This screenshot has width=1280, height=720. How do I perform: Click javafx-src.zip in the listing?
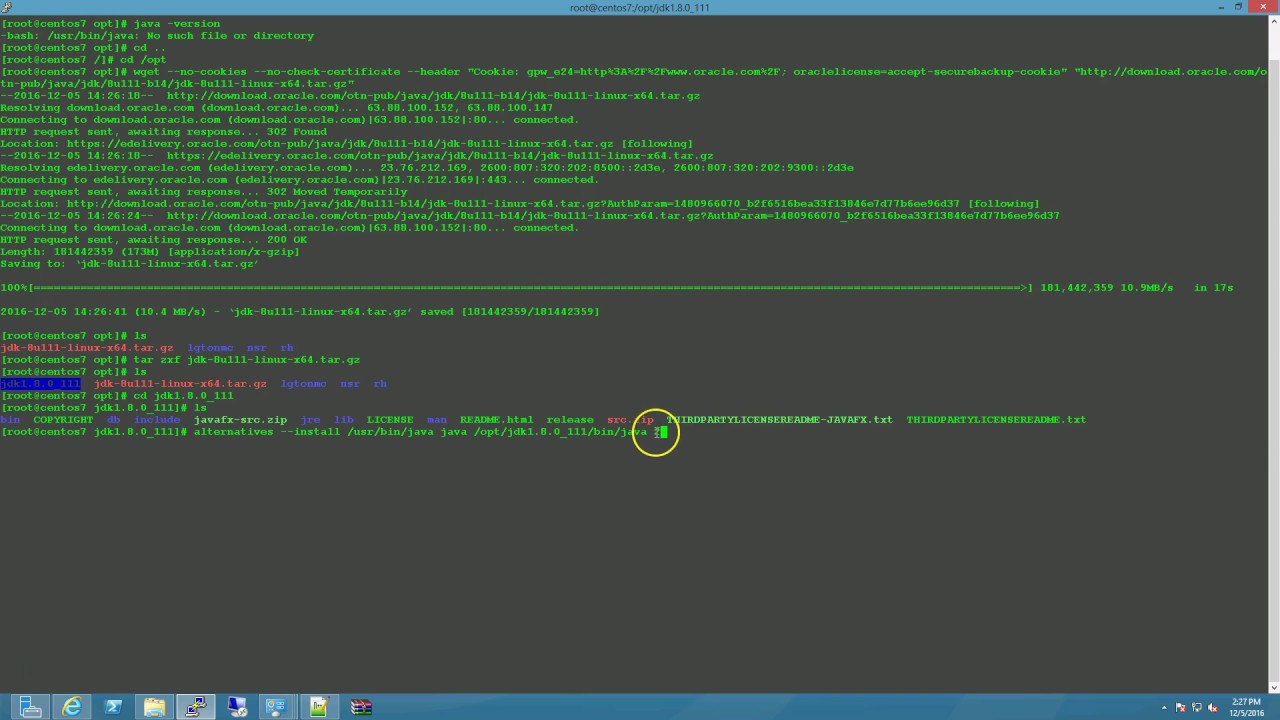(x=240, y=420)
